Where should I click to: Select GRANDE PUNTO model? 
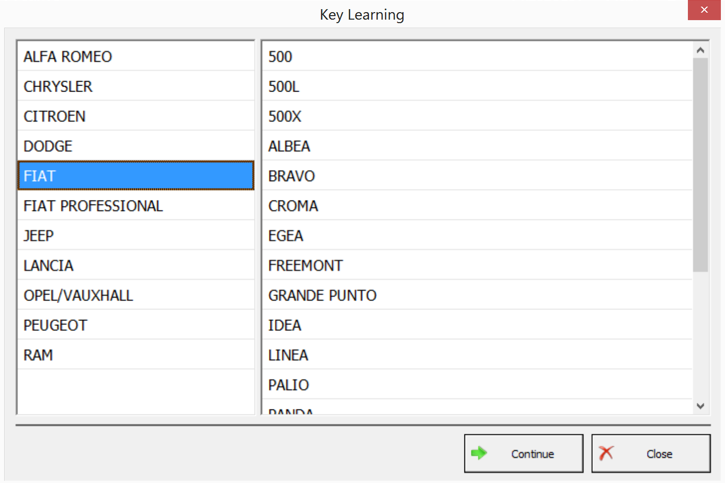[477, 295]
